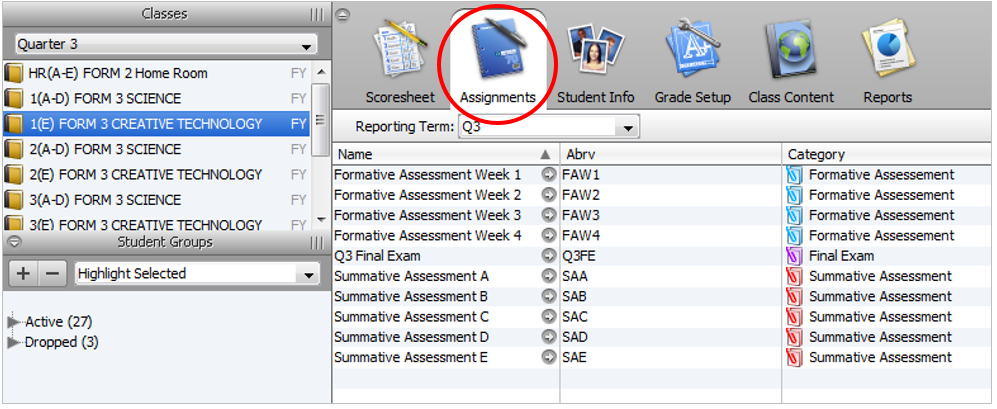Image resolution: width=997 pixels, height=409 pixels.
Task: Add a student group with plus button
Action: click(24, 274)
